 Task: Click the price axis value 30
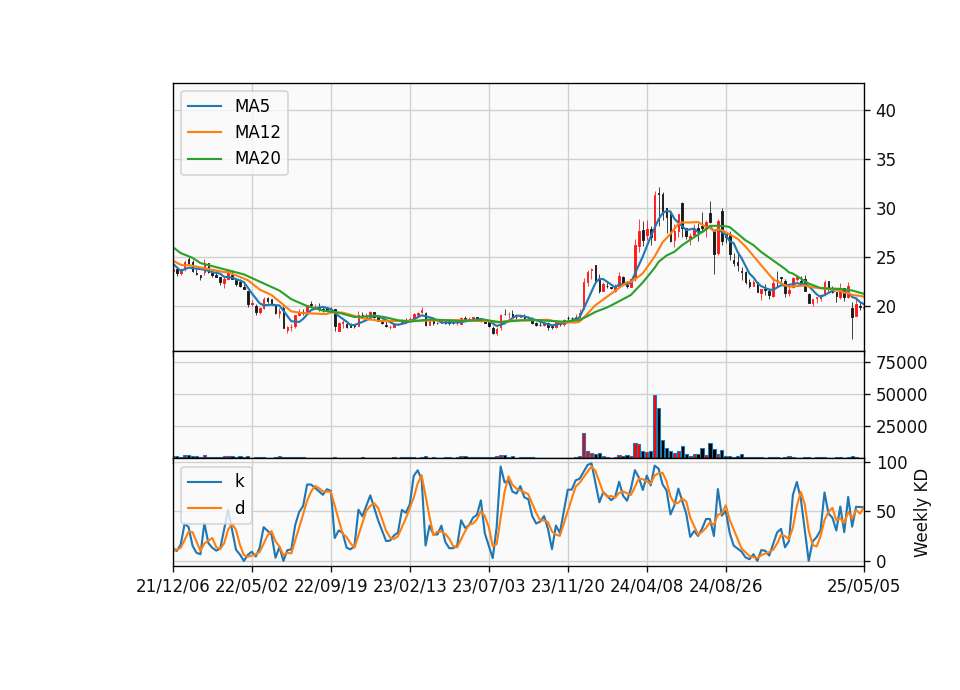pos(886,209)
